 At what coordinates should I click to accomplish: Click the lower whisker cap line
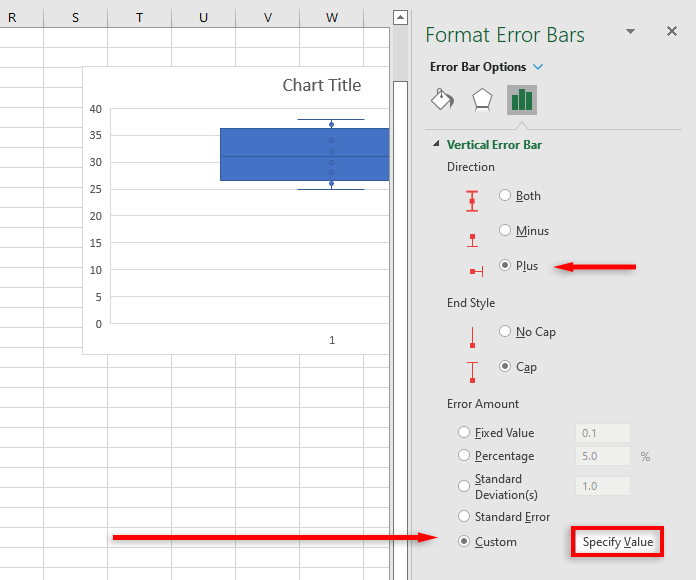(x=331, y=189)
